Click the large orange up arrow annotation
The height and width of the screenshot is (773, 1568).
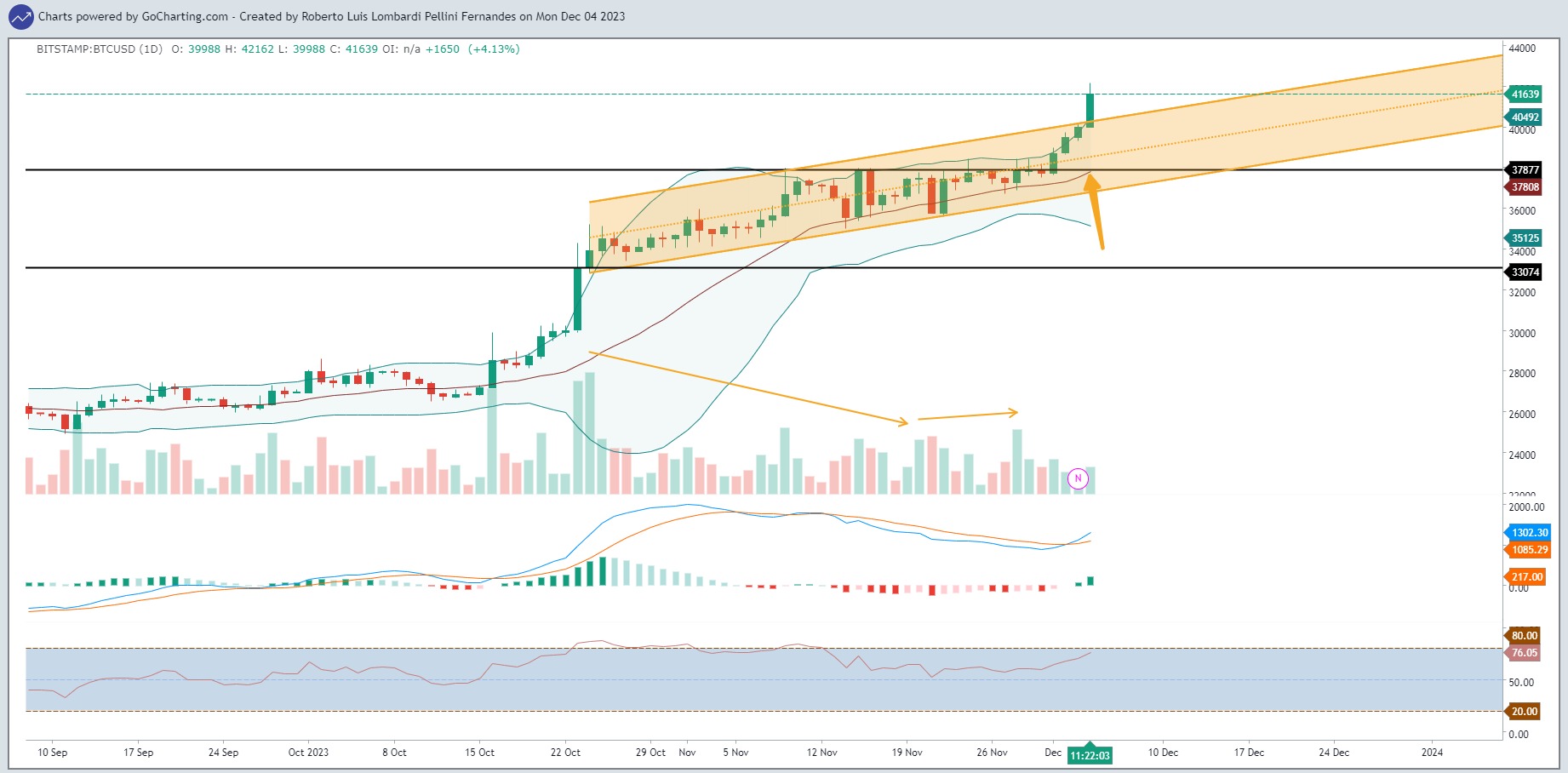pos(1094,210)
